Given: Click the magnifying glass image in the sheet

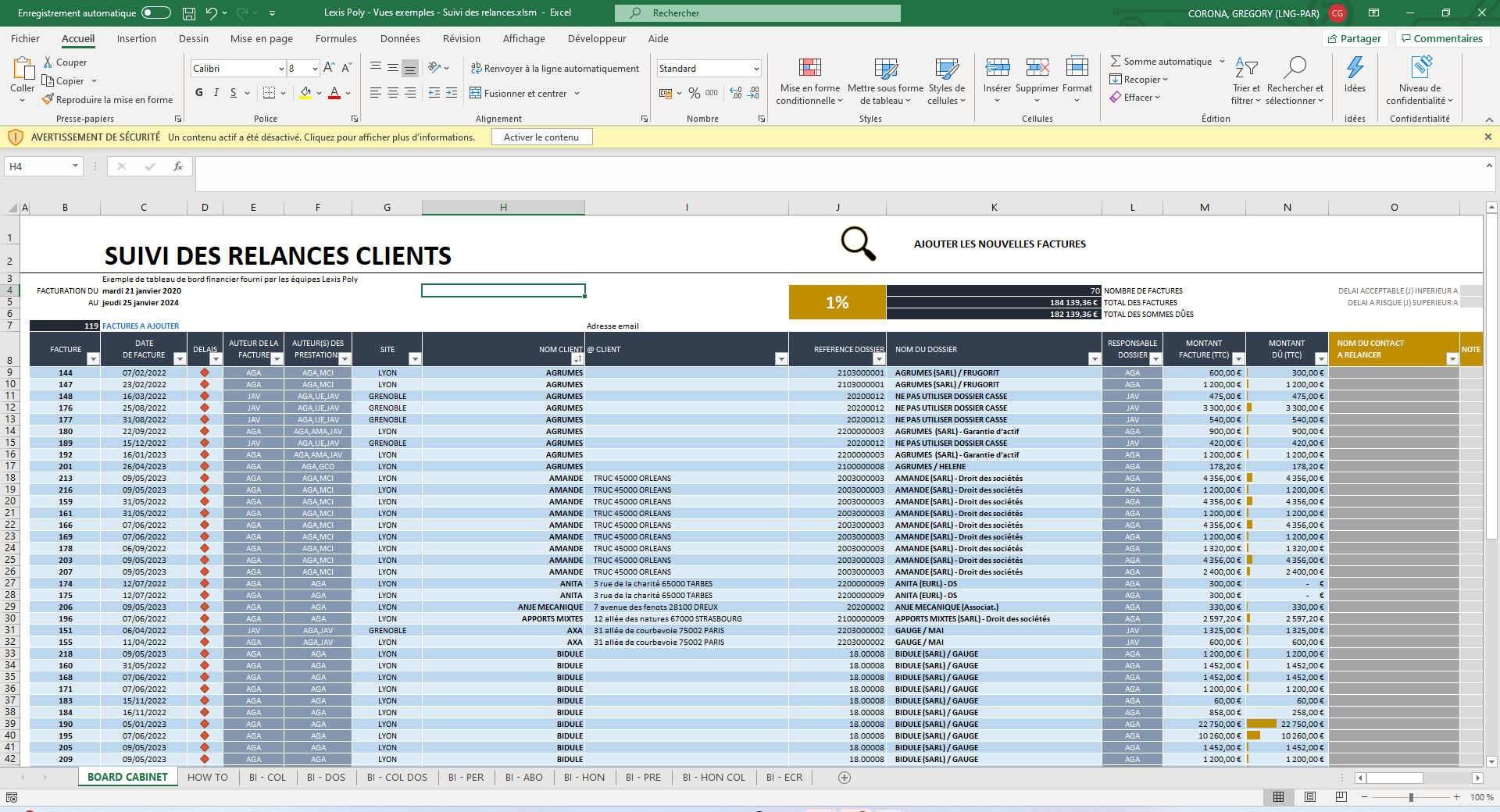Looking at the screenshot, I should 858,244.
